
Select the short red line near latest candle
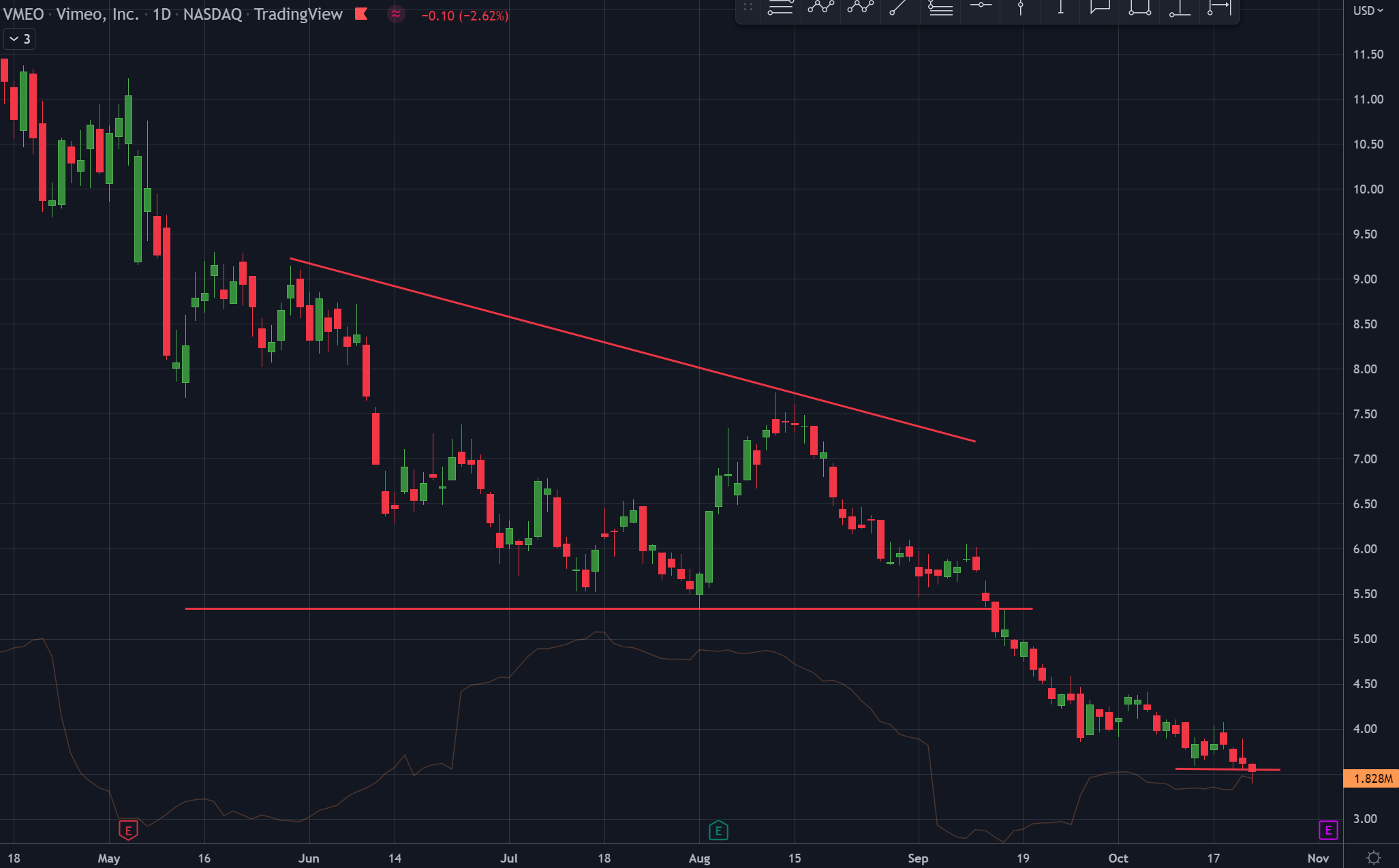pos(1227,769)
